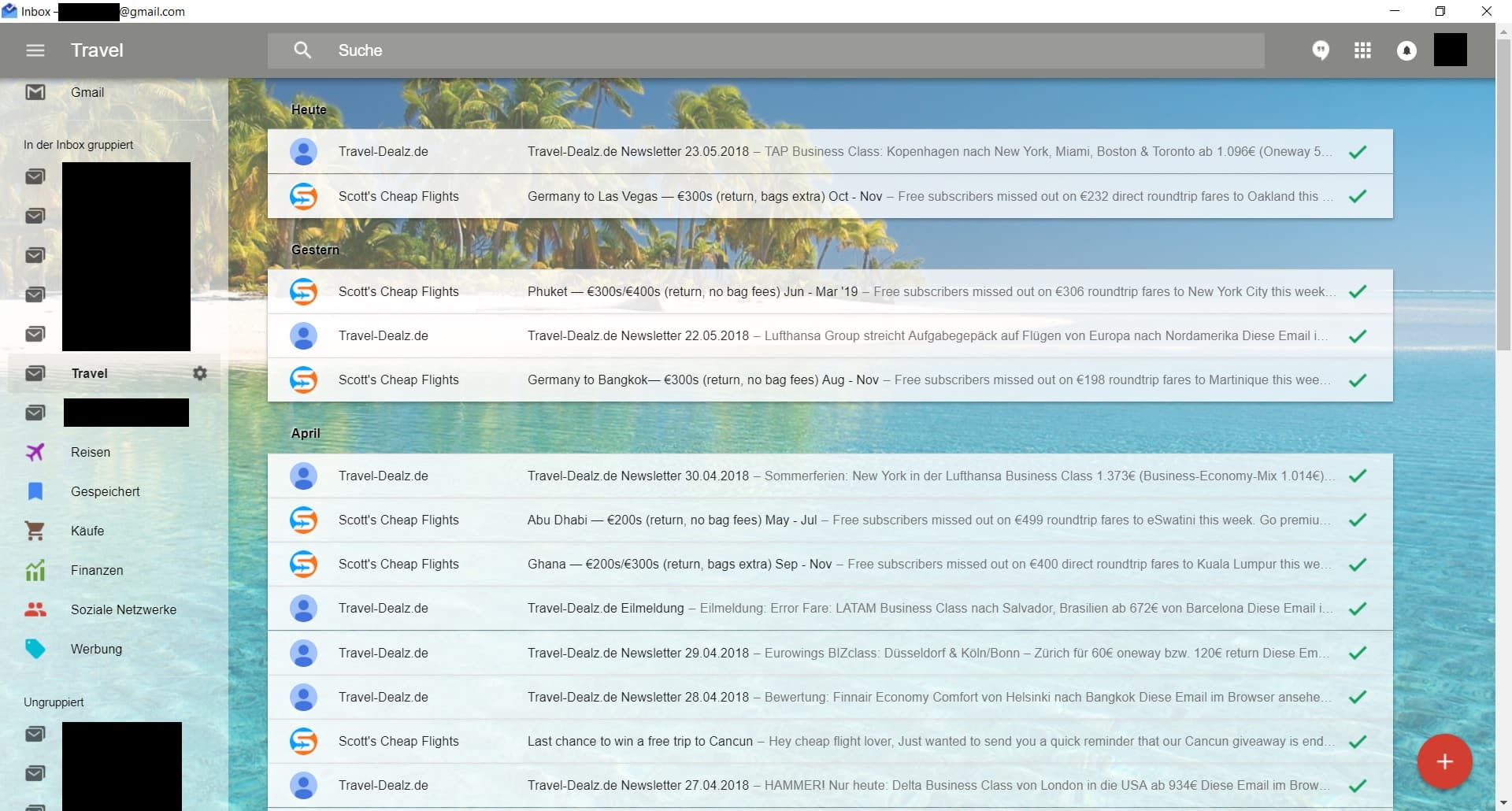
Task: Open the Soziale Netzwerke bundle
Action: [x=114, y=609]
